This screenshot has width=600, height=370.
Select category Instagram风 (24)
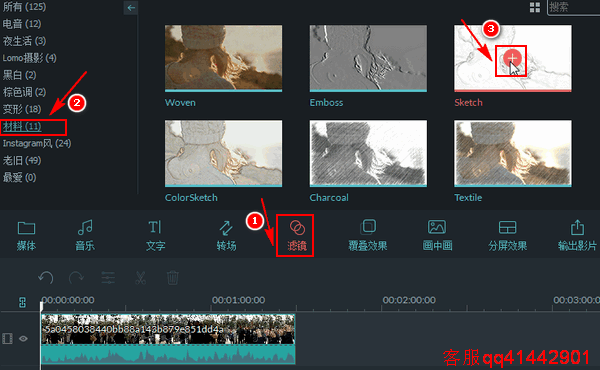pos(37,143)
